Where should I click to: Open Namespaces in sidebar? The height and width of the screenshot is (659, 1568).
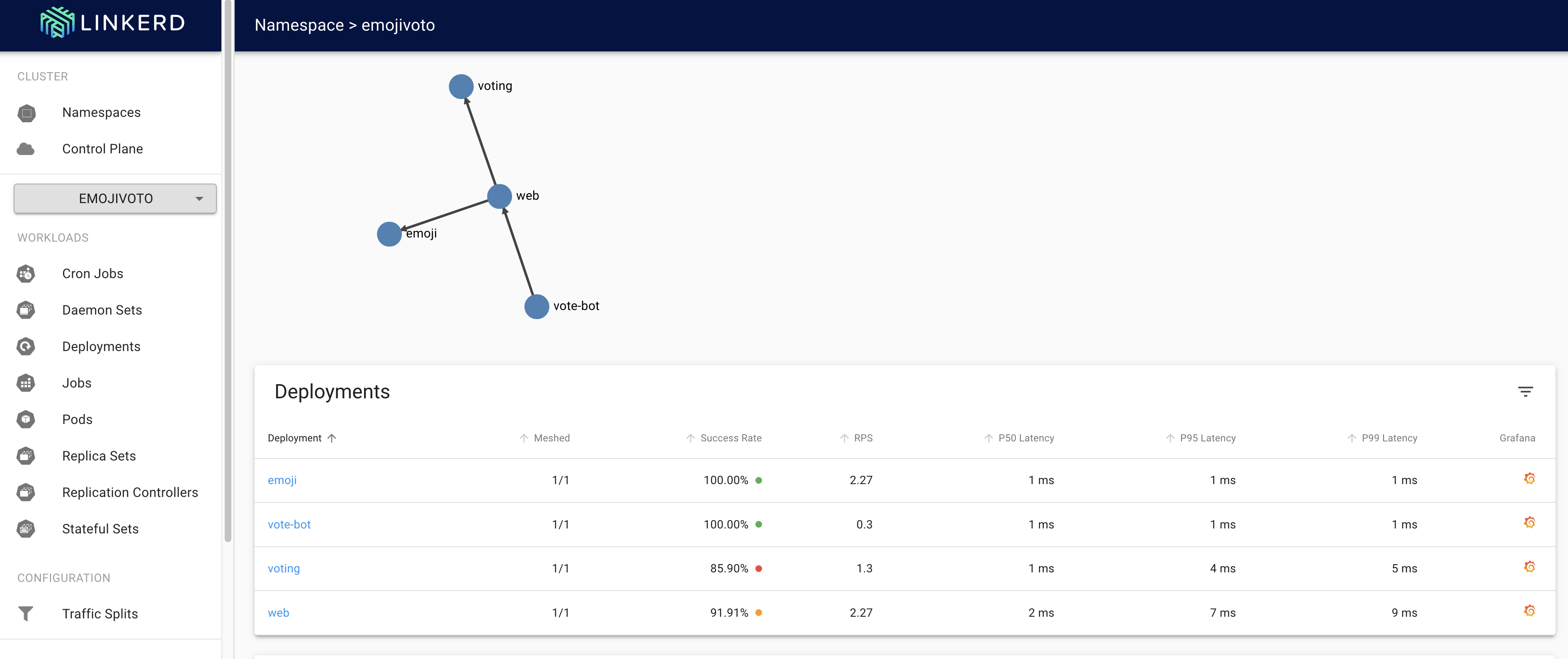101,113
